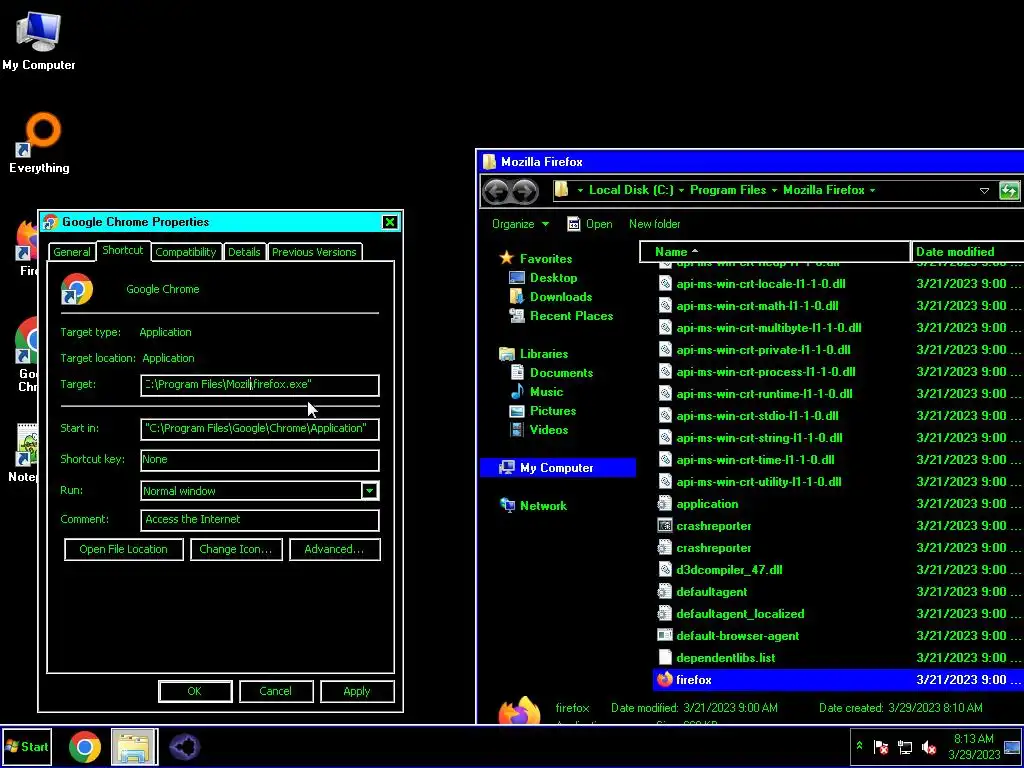This screenshot has width=1024, height=768.
Task: Open the Run dropdown (Normal window)
Action: point(370,490)
